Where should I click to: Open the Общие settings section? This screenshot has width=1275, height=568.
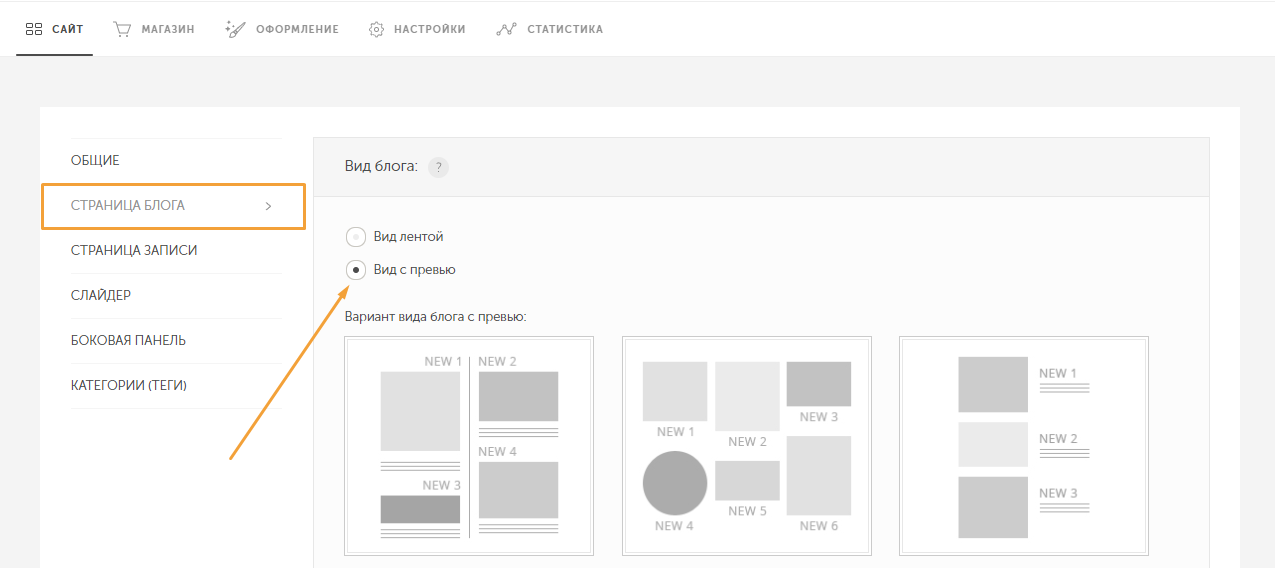click(95, 161)
